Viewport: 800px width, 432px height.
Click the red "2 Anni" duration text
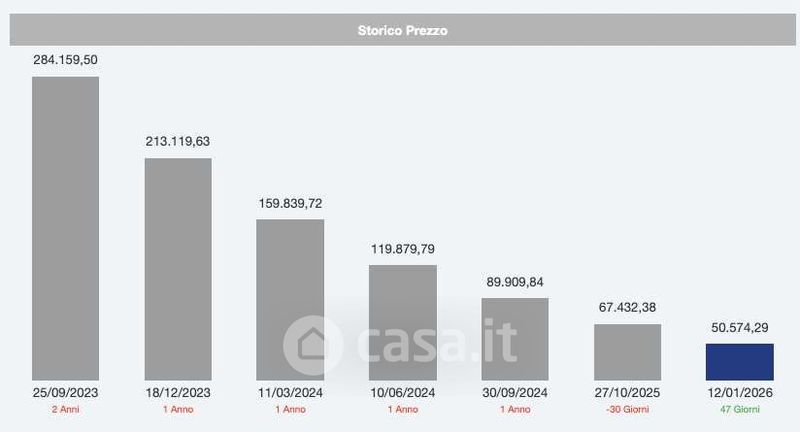(66, 410)
